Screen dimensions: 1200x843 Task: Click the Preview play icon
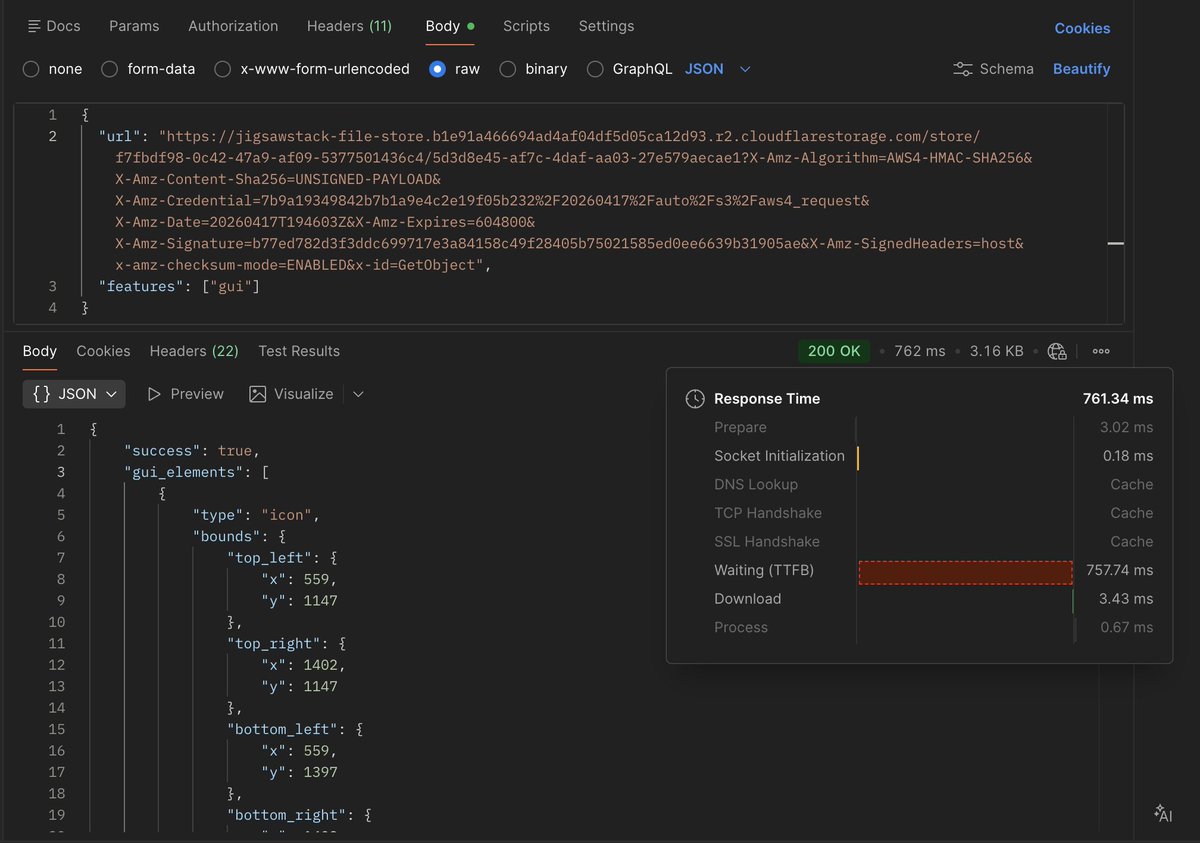154,394
